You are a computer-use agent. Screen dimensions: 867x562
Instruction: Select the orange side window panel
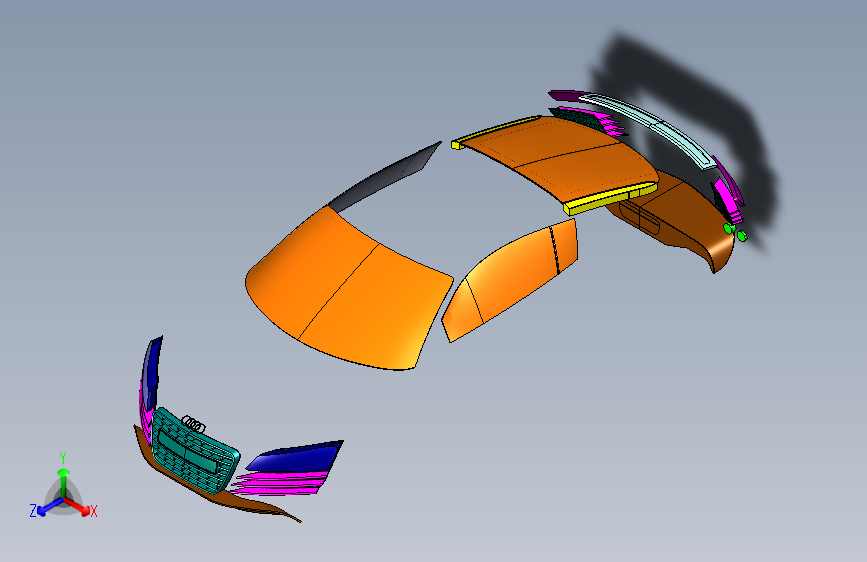pyautogui.click(x=509, y=279)
